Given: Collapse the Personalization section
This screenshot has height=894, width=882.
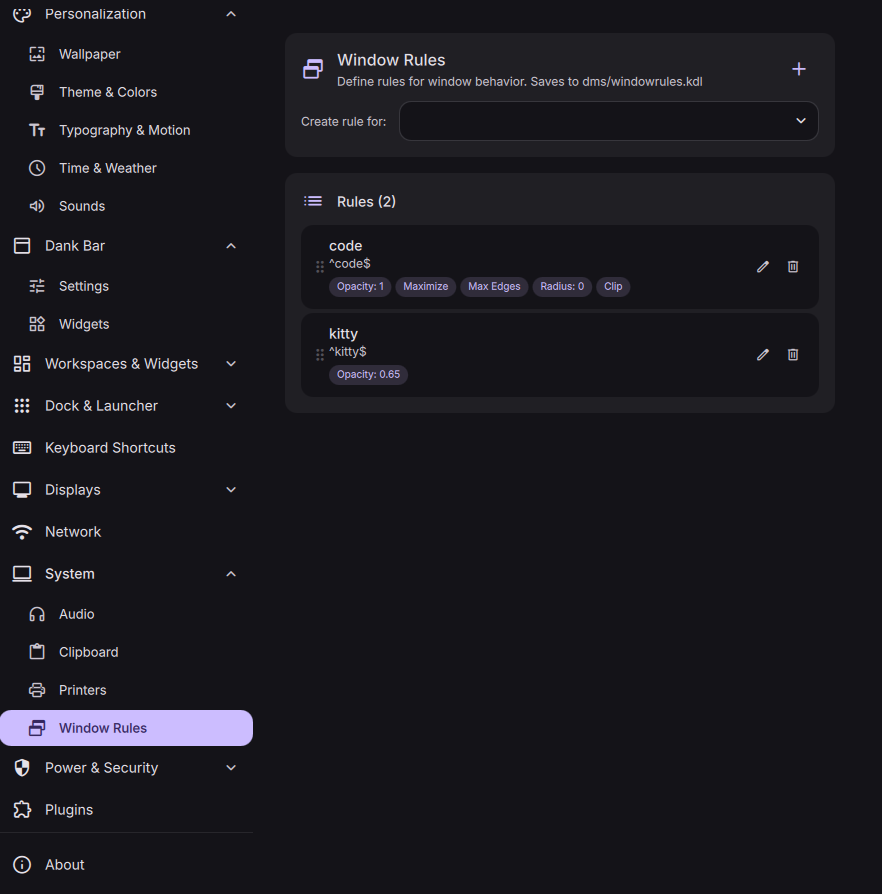Looking at the screenshot, I should [x=230, y=13].
